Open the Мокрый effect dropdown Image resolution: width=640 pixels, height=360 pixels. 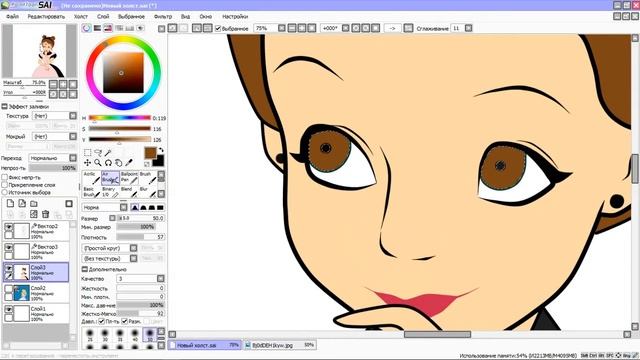54,136
